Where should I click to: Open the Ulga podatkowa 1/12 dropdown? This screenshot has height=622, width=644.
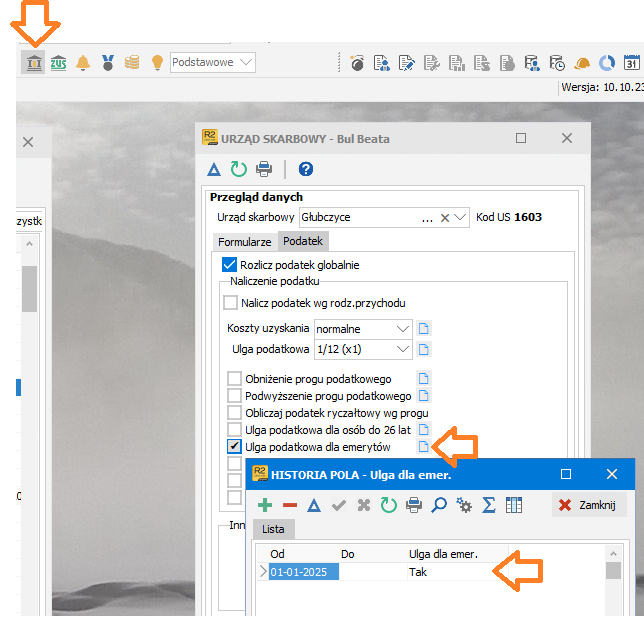pyautogui.click(x=402, y=349)
